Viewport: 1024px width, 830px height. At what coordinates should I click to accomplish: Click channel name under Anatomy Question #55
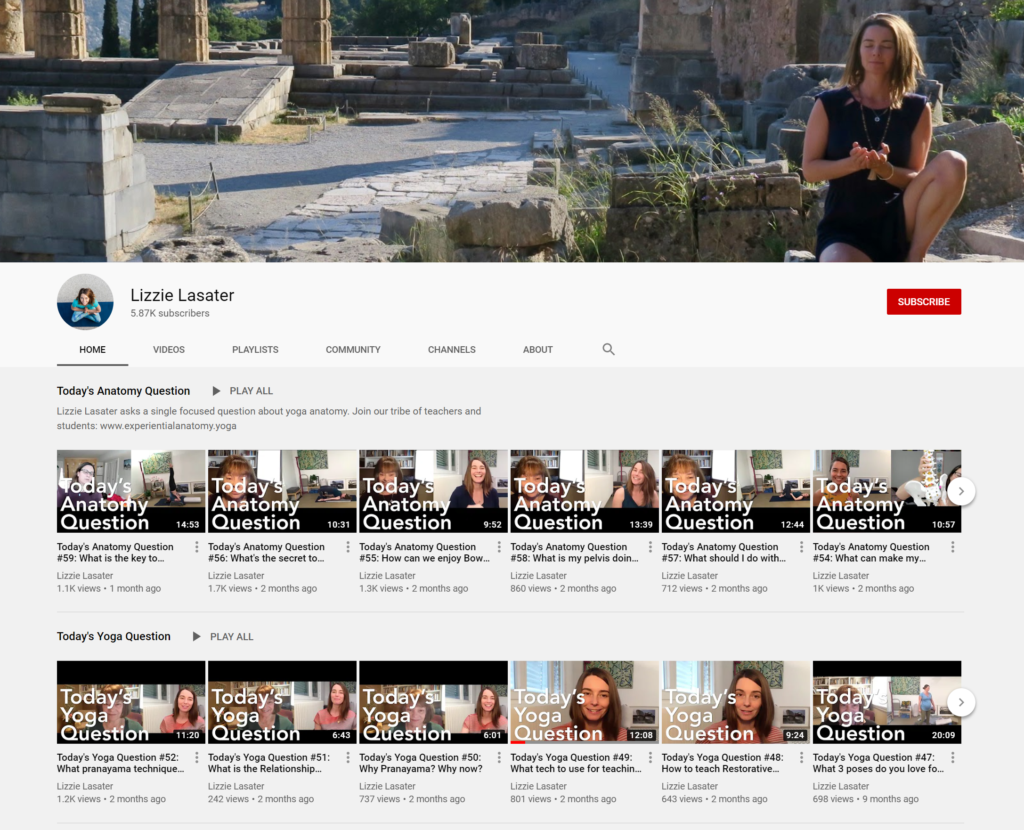(x=387, y=576)
